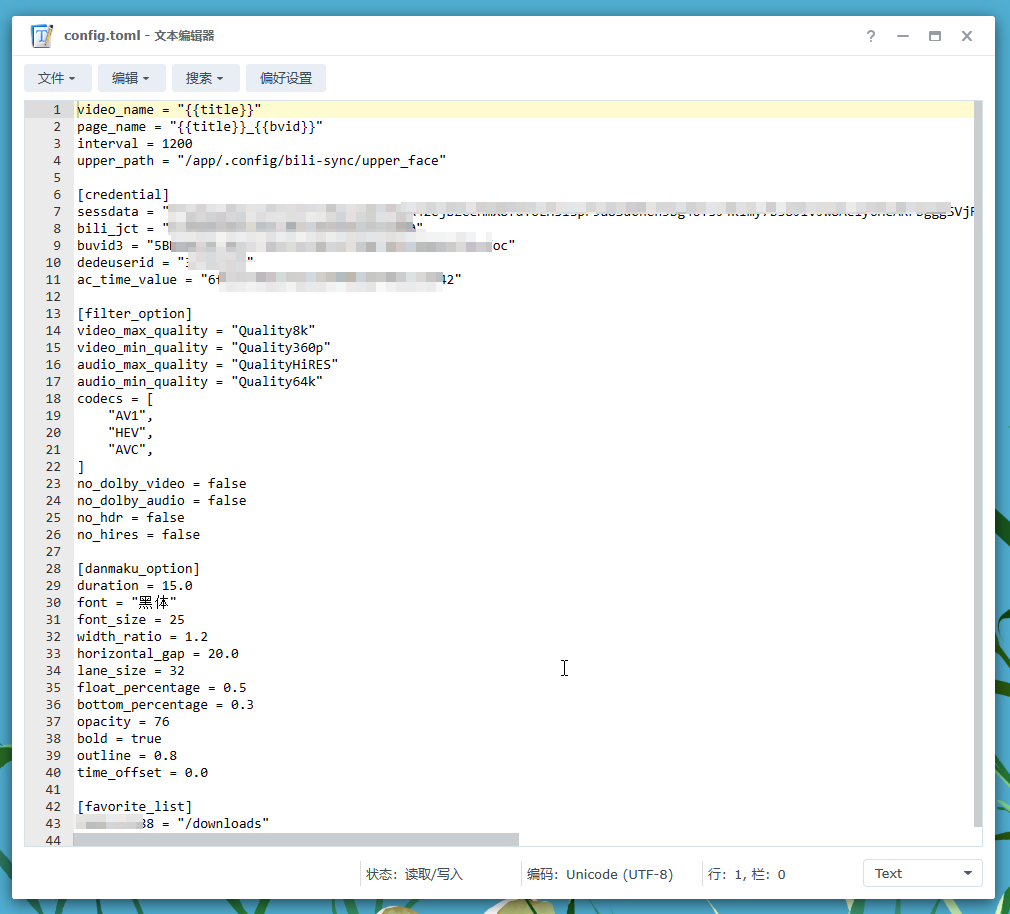
Task: Open the 编辑 menu
Action: click(x=131, y=78)
